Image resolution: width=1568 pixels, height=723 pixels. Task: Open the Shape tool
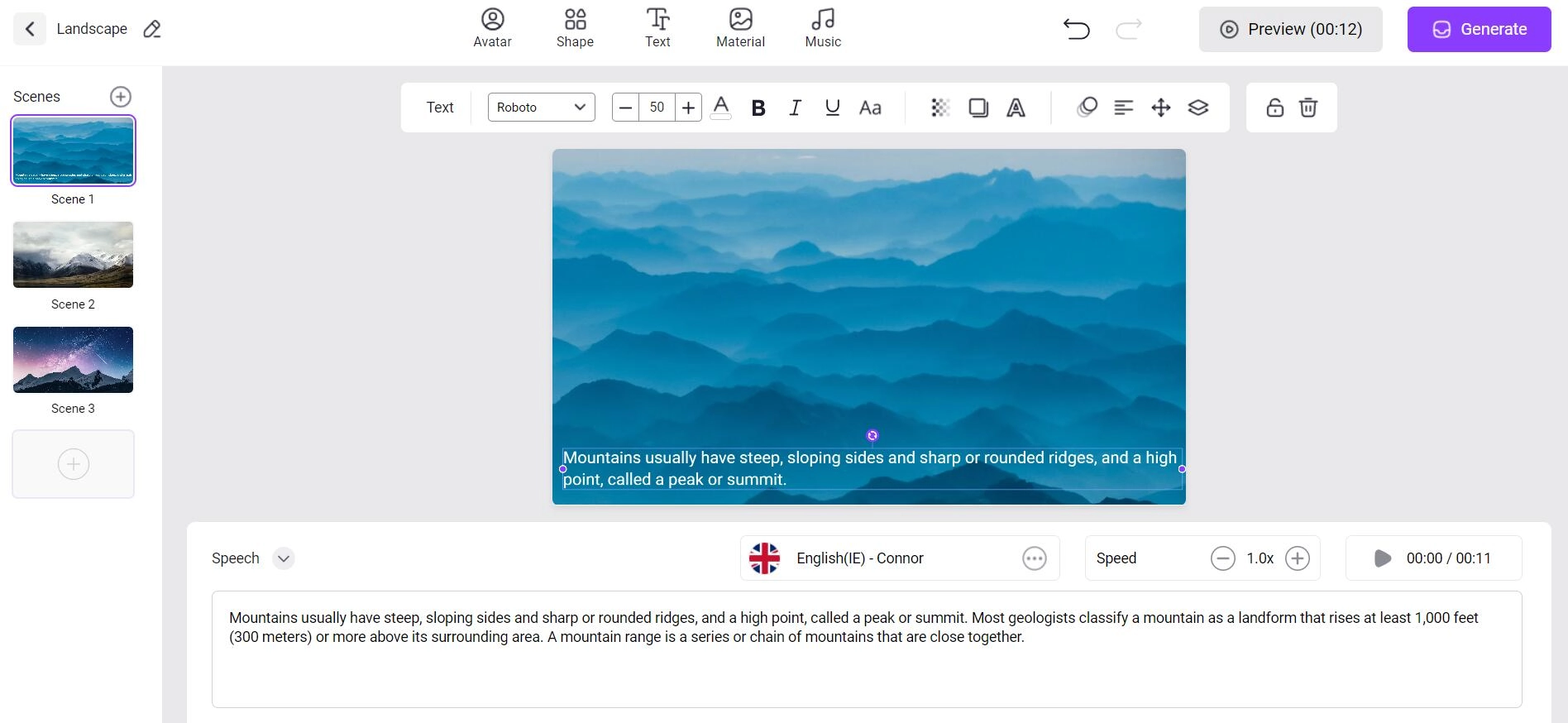tap(575, 28)
